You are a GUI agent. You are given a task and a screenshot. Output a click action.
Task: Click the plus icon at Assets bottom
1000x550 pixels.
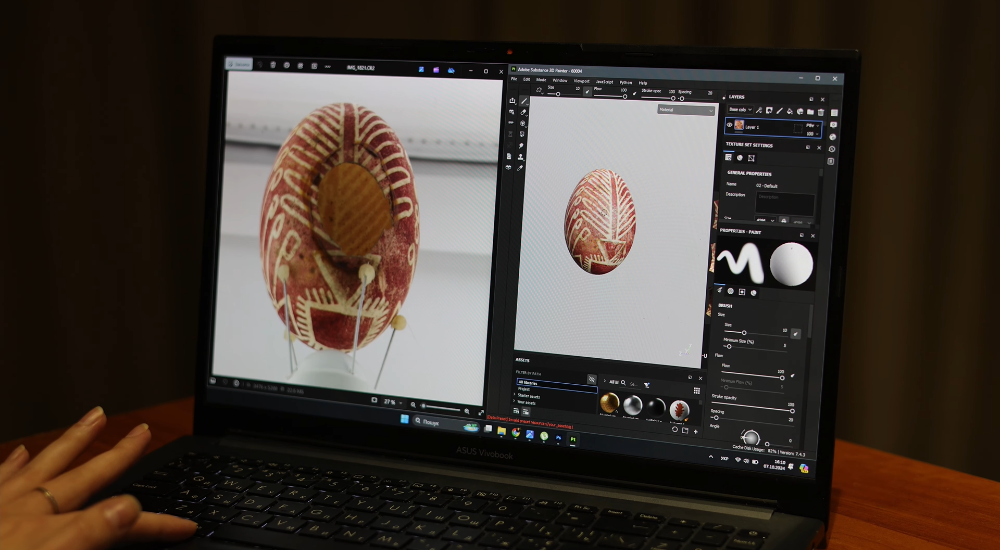coord(696,431)
